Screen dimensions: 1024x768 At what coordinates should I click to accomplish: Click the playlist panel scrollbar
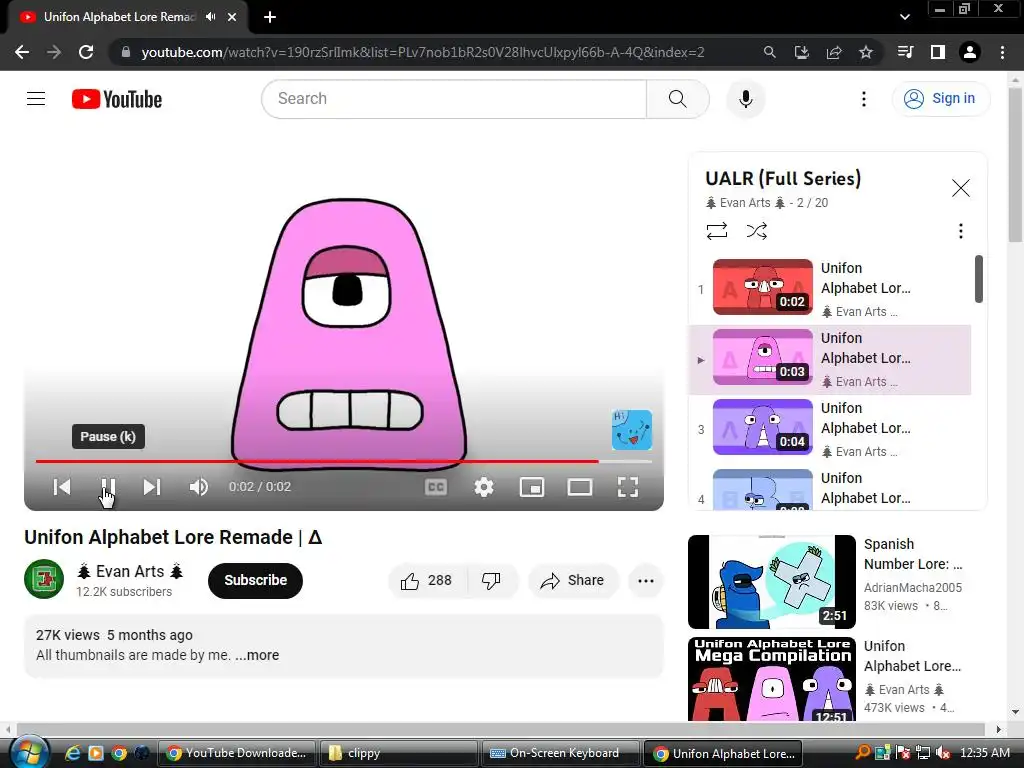point(978,279)
